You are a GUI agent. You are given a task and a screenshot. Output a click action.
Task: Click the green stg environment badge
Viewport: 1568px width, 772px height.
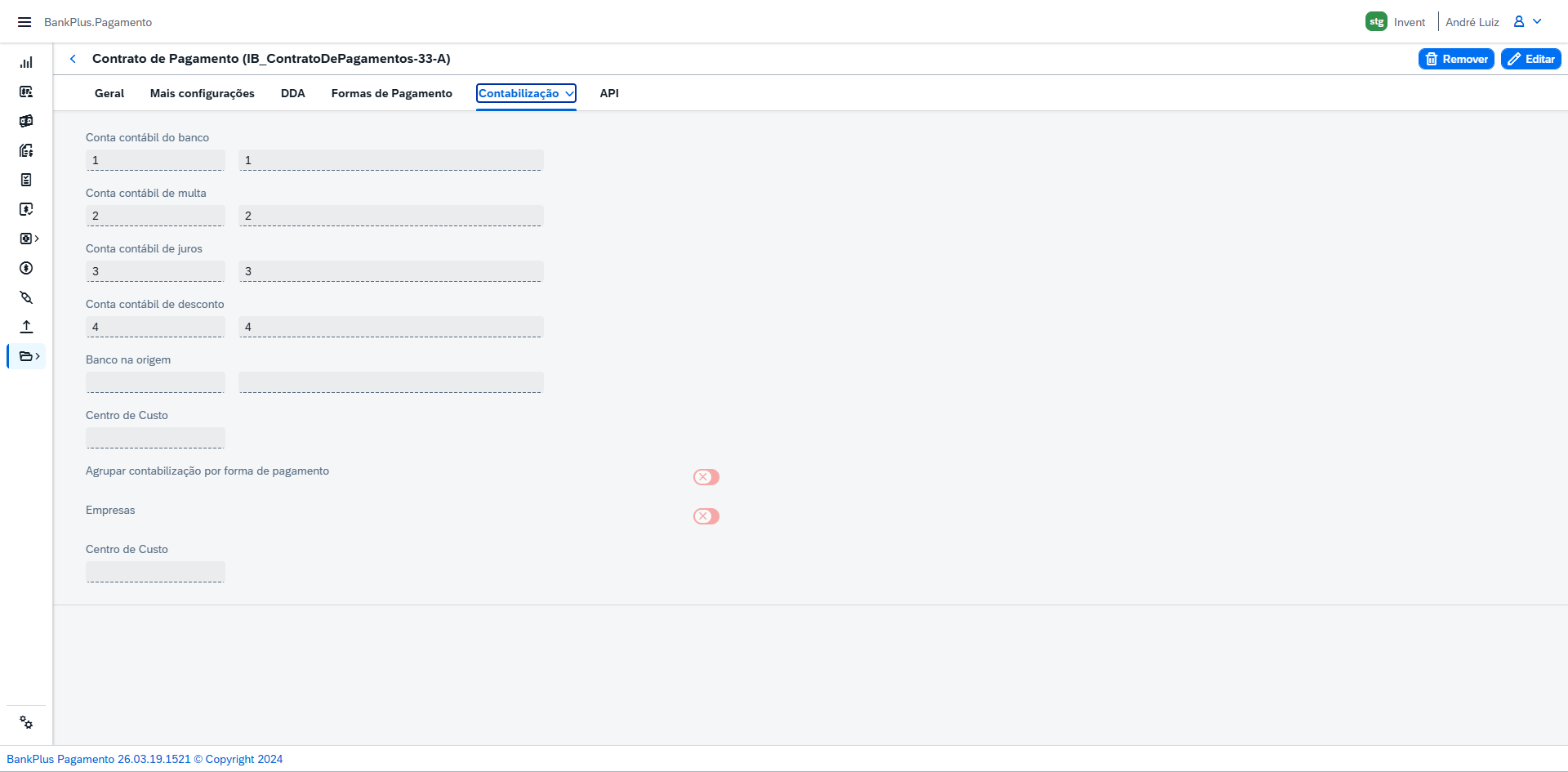(1376, 21)
